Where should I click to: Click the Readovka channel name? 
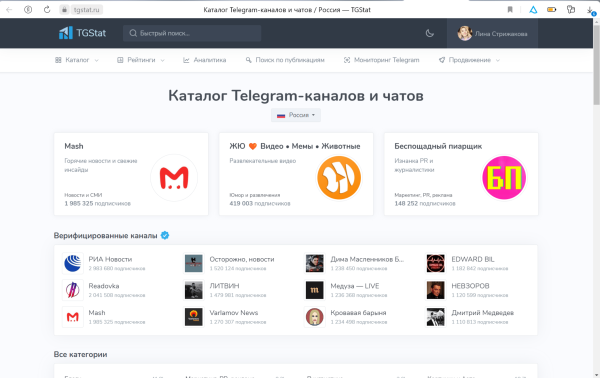(x=104, y=286)
